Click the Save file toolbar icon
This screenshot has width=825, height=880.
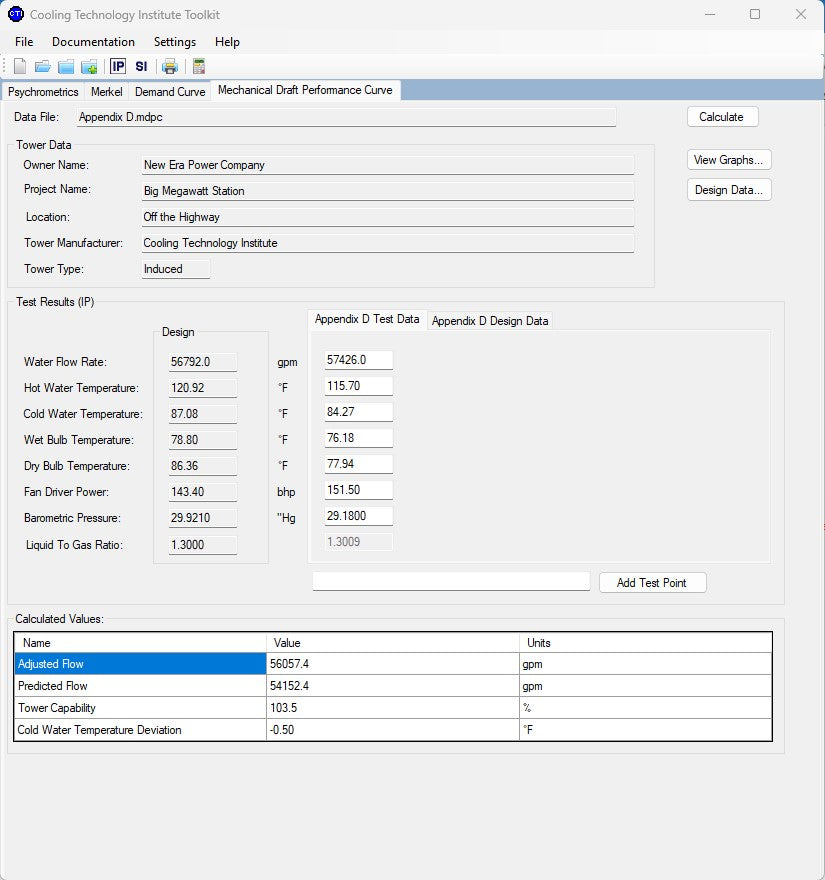[66, 67]
